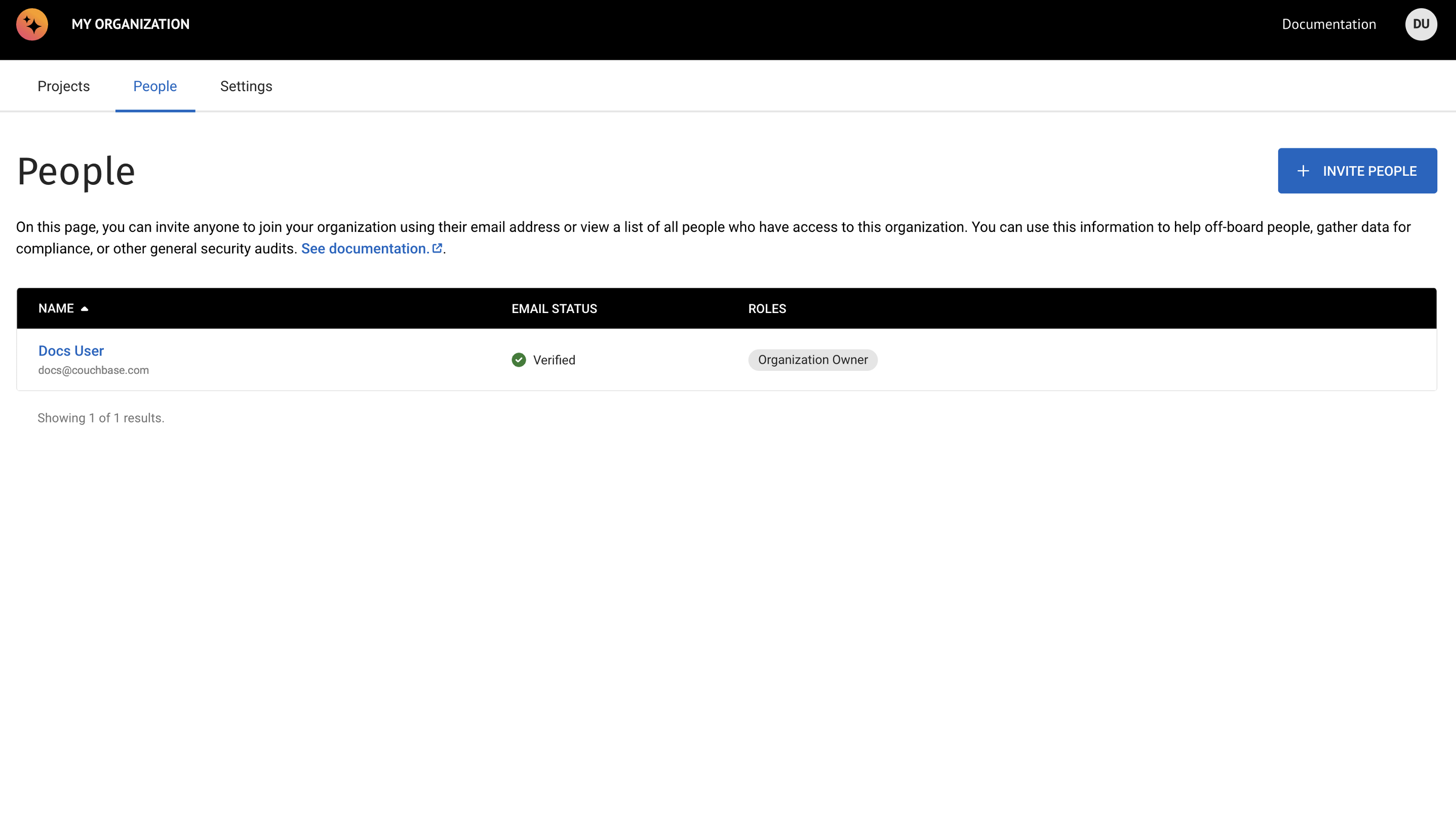Click the MY ORGANIZATION header icon
This screenshot has width=1456, height=816.
pos(32,24)
